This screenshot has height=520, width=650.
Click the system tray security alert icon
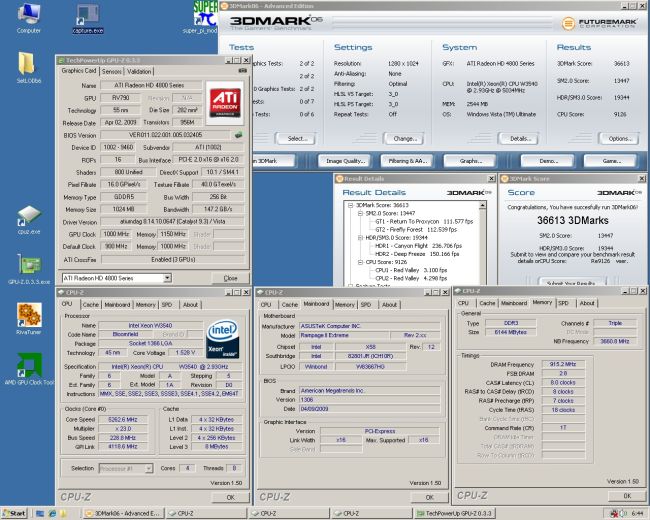tap(614, 513)
